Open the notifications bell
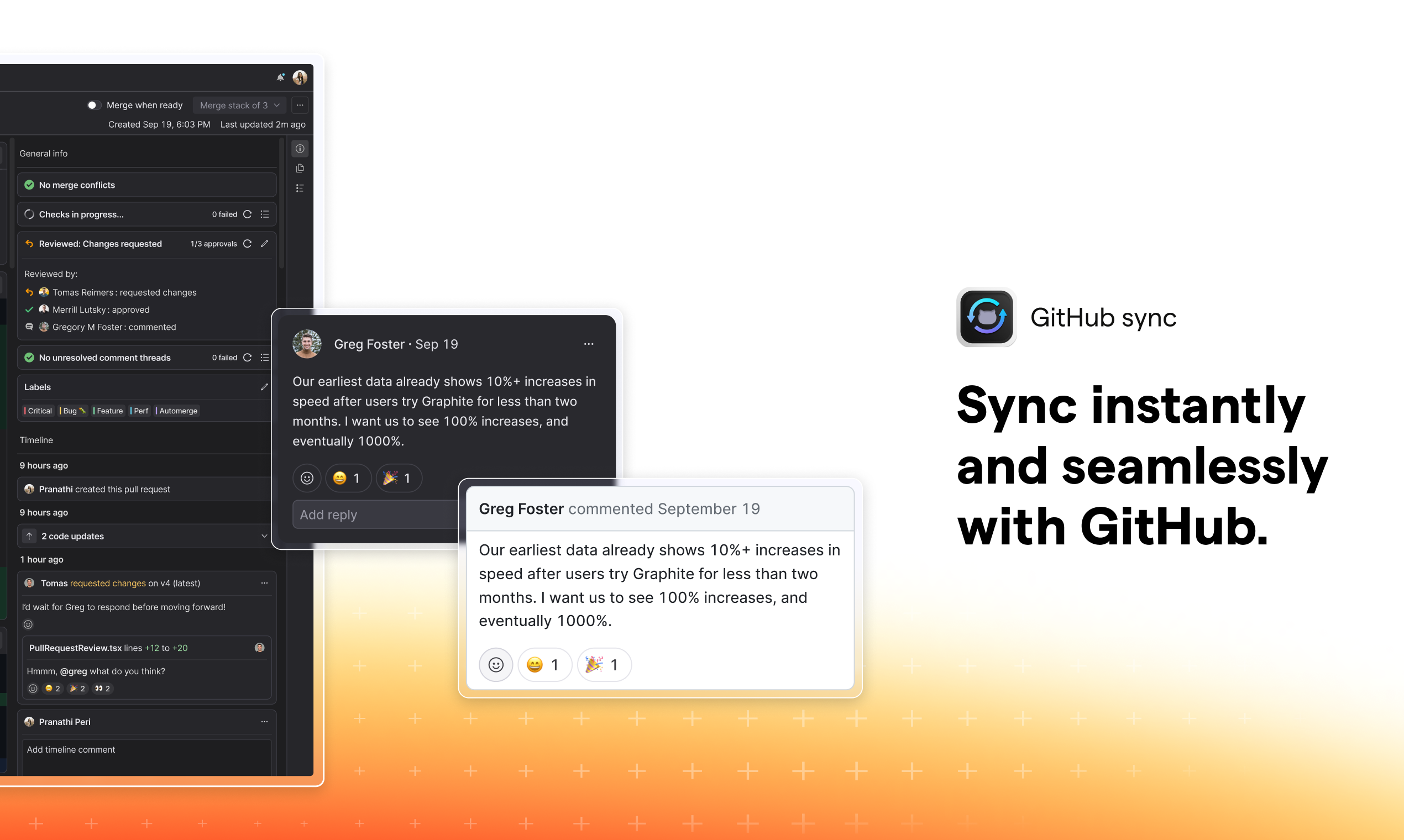1404x840 pixels. [x=280, y=77]
